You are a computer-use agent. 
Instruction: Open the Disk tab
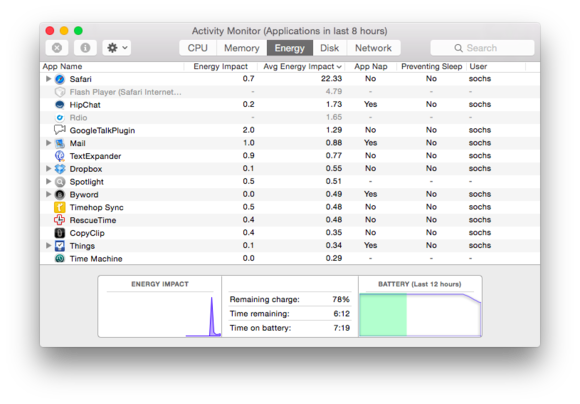329,48
